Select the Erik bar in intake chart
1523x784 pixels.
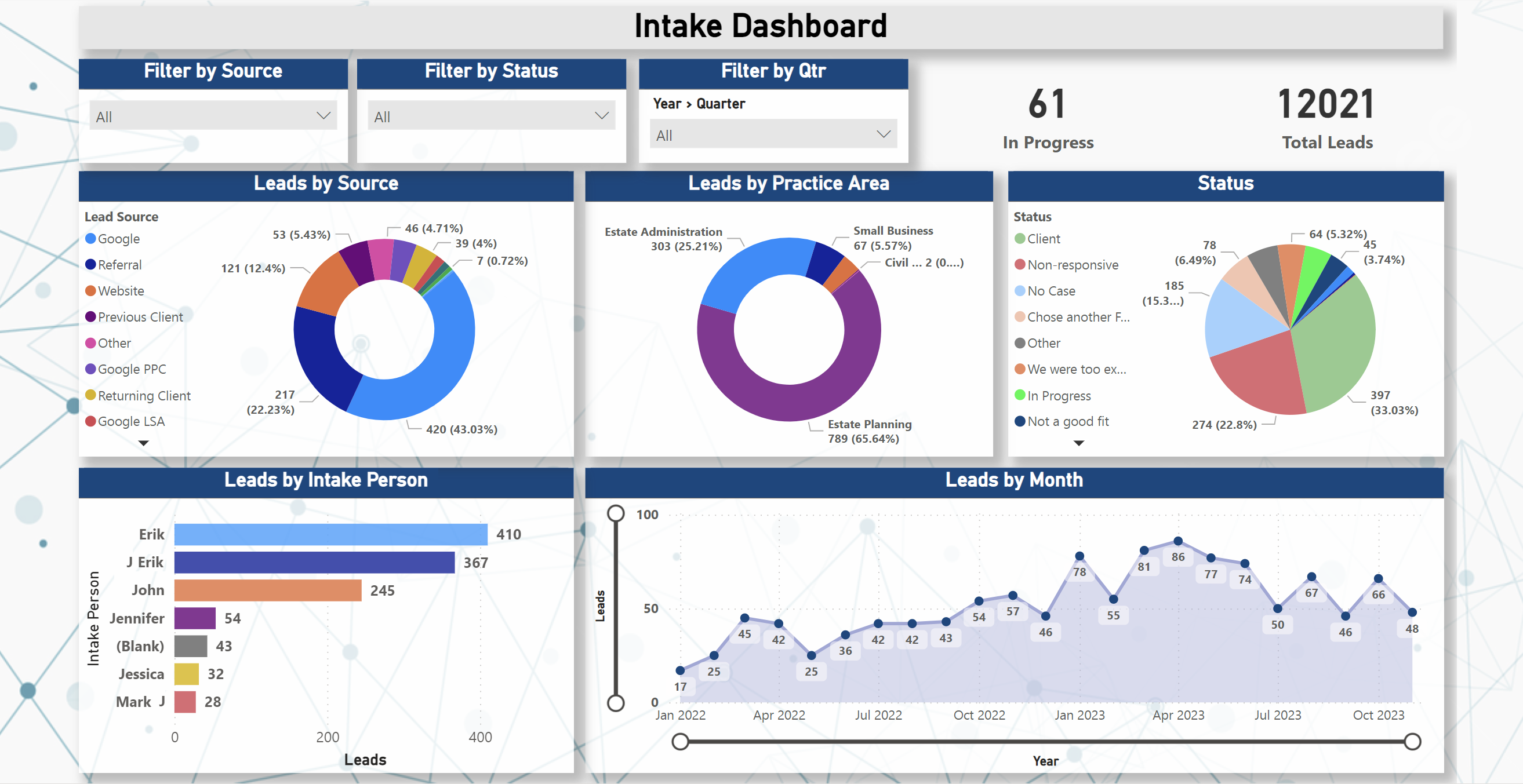point(330,534)
